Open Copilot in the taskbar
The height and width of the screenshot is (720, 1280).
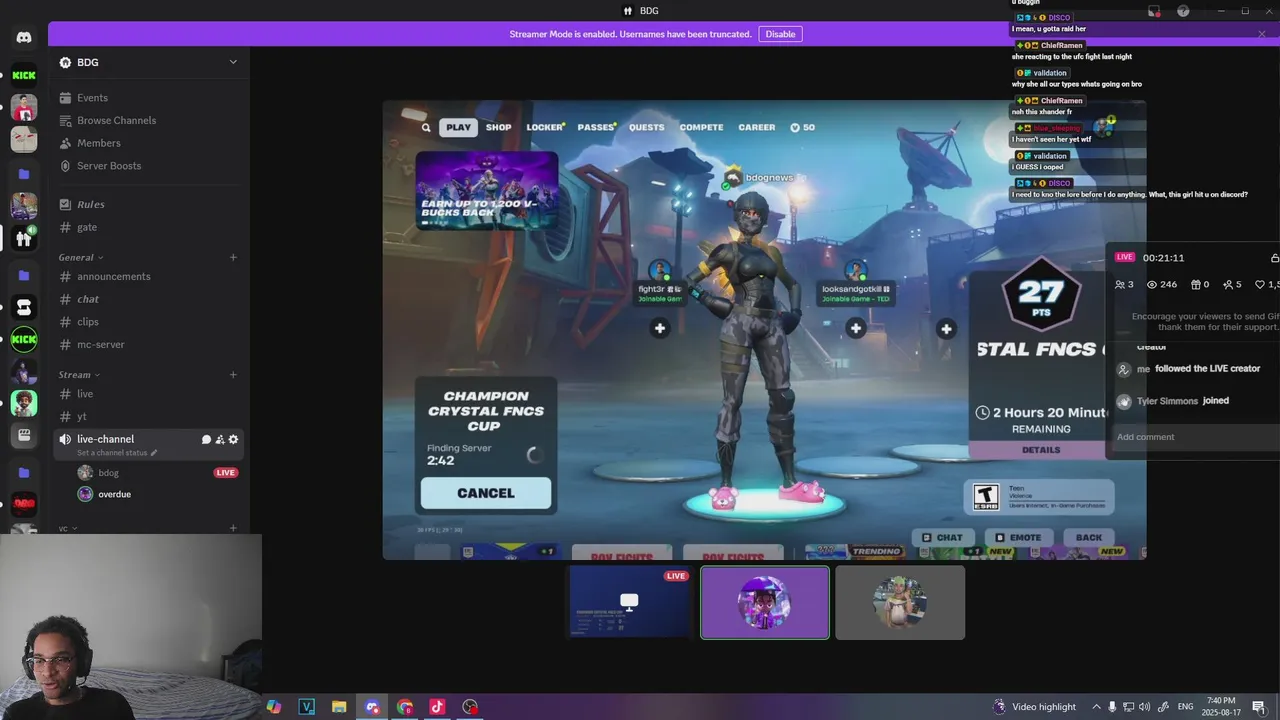(274, 707)
